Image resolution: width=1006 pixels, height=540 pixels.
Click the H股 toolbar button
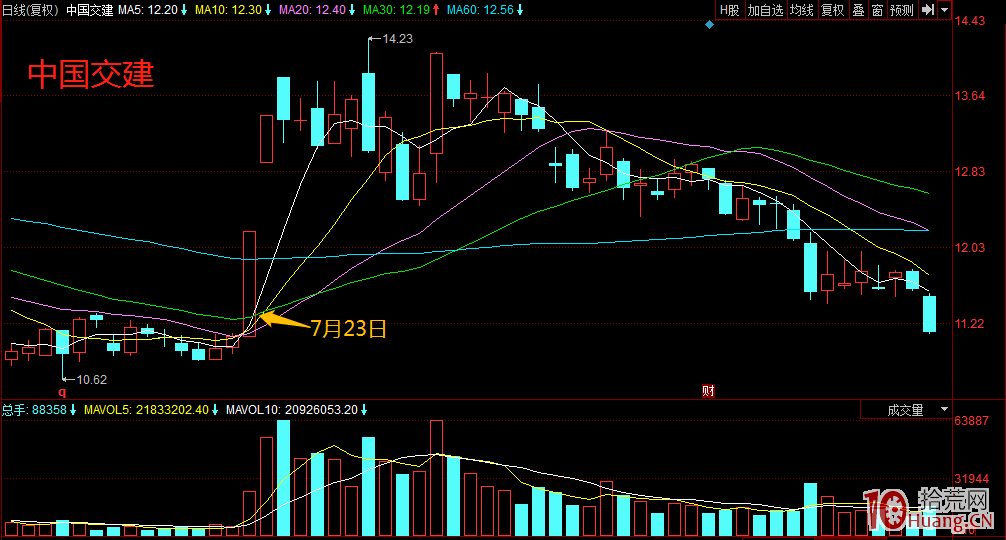pyautogui.click(x=730, y=10)
